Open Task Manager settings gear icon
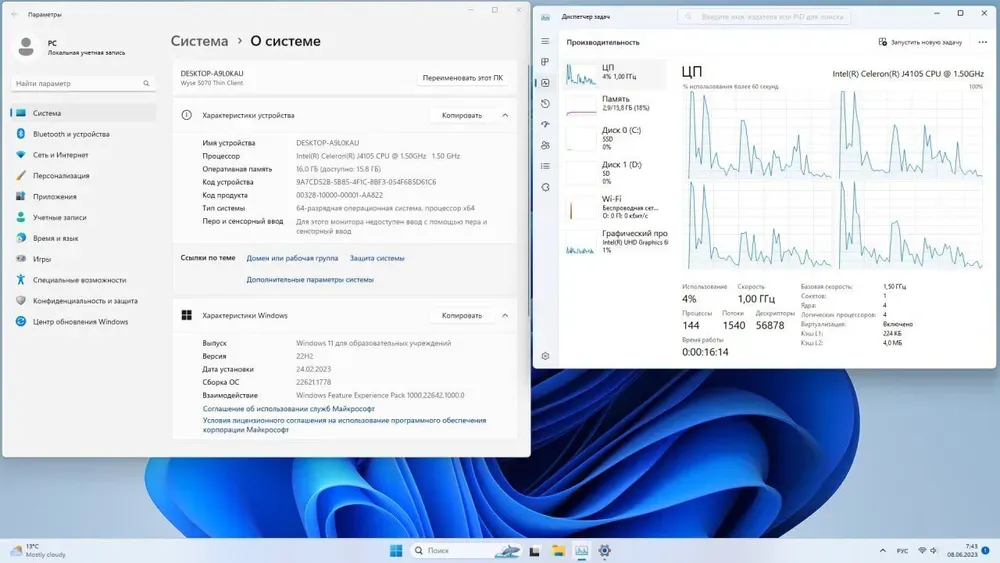Image resolution: width=1000 pixels, height=563 pixels. [x=545, y=356]
